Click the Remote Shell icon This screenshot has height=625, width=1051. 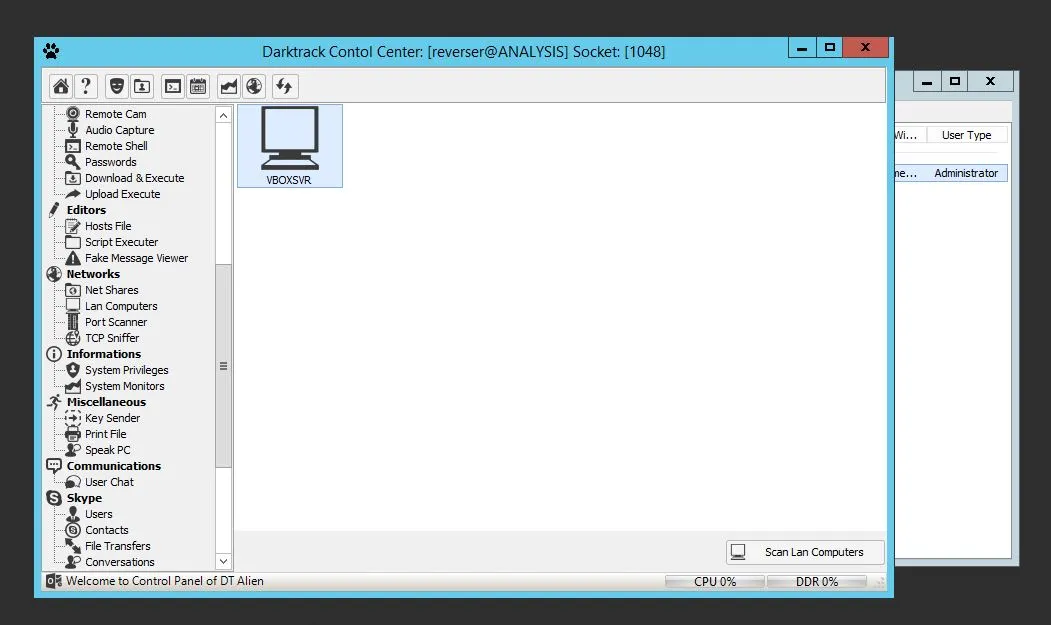coord(73,146)
